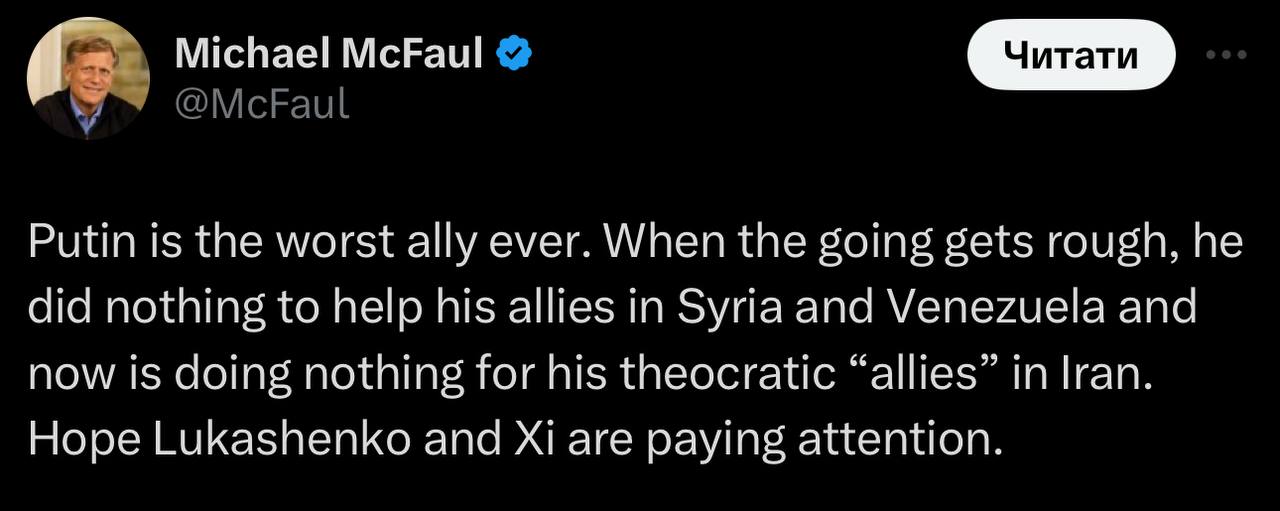Open Michael McFaul's profile photo

[88, 78]
